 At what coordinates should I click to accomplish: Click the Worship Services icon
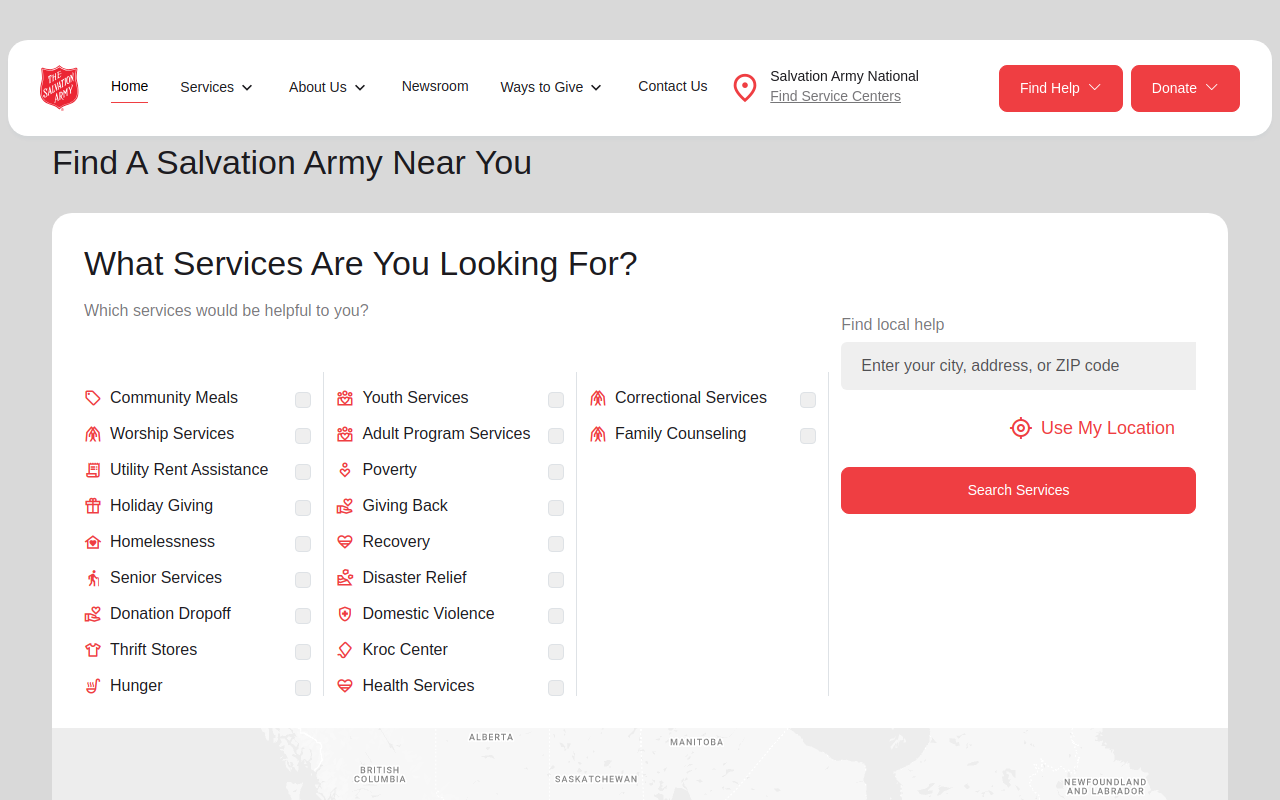93,434
